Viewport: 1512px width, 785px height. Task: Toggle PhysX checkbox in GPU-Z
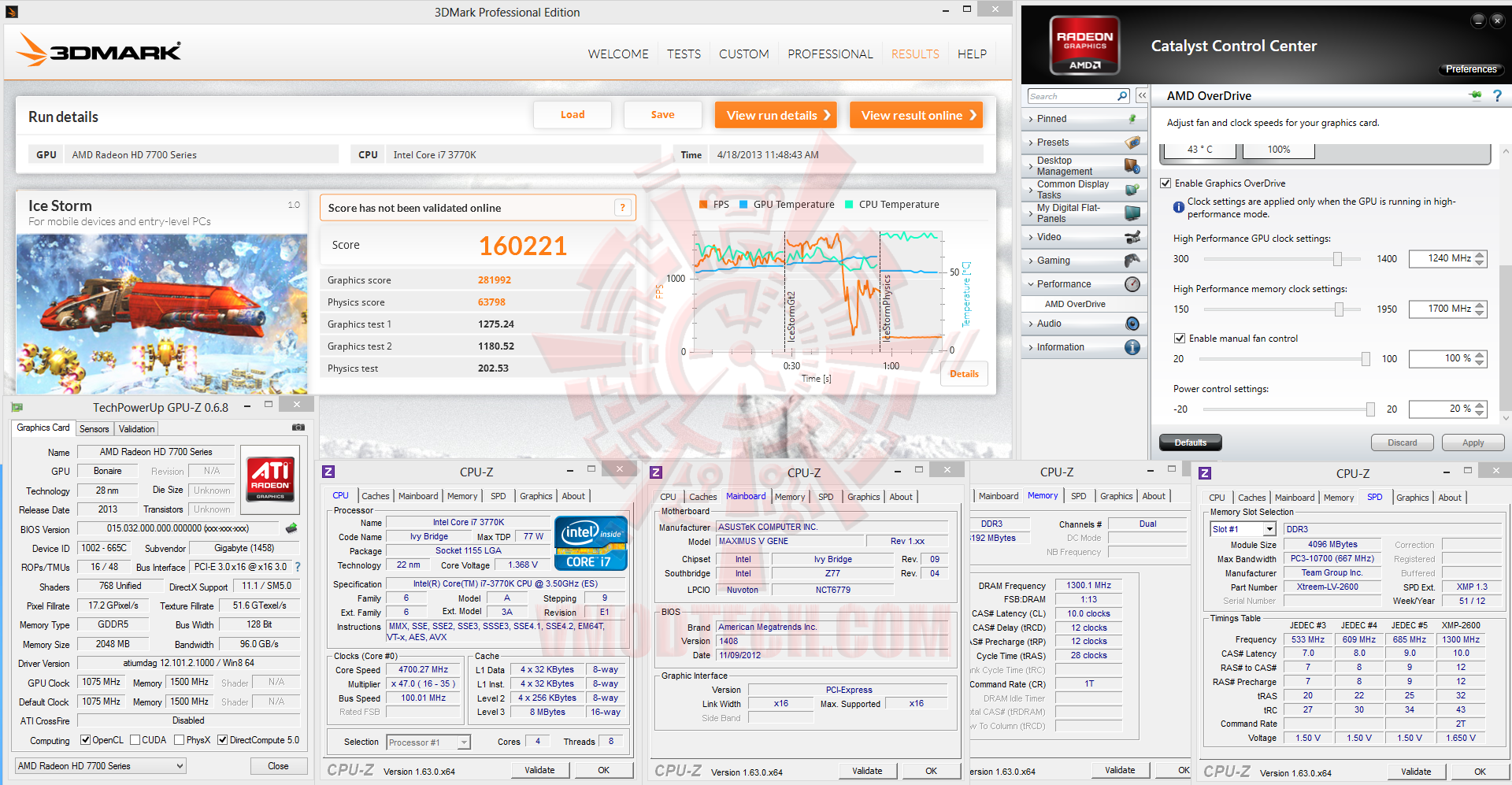[x=180, y=740]
